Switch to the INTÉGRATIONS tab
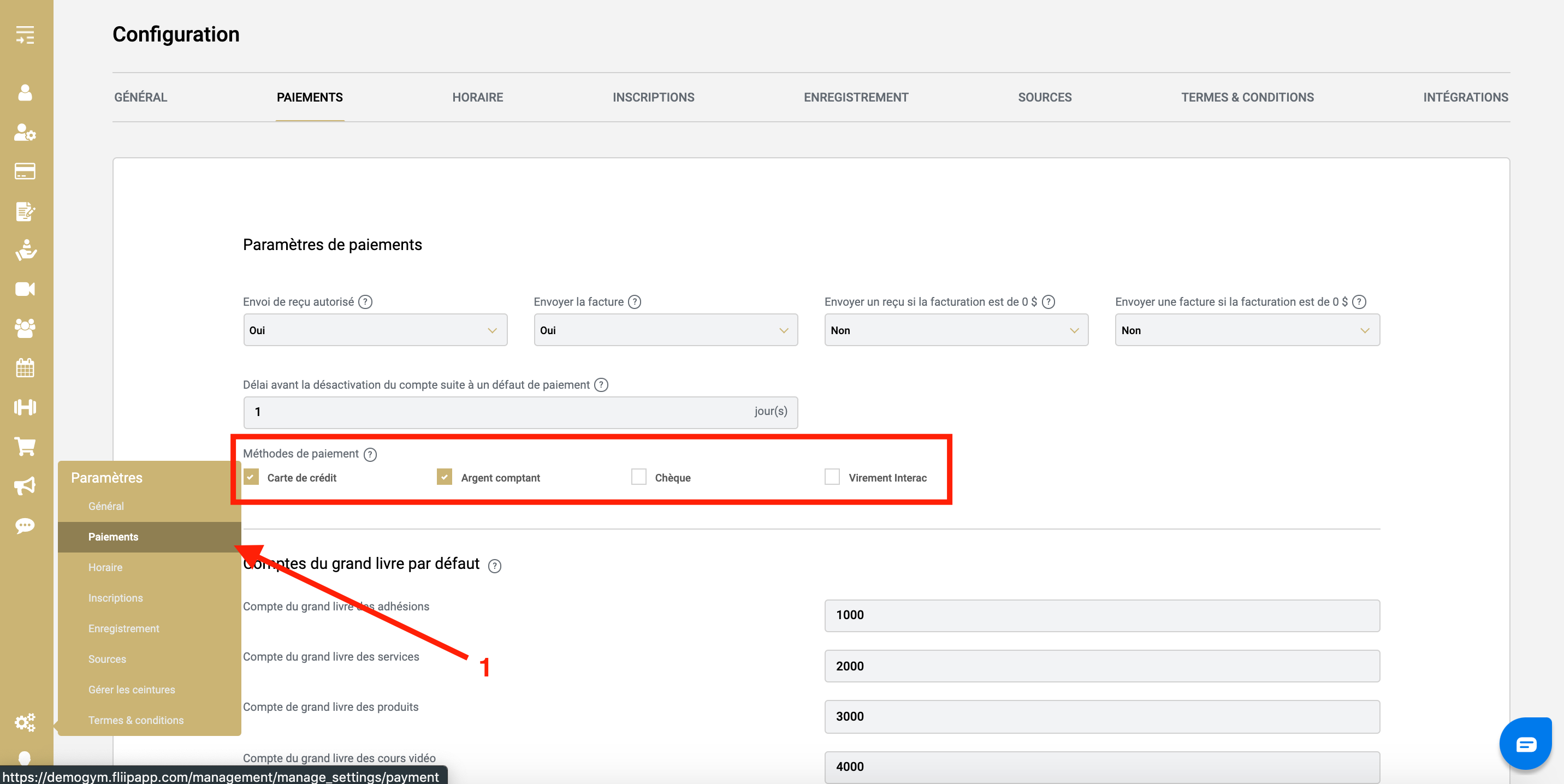Image resolution: width=1564 pixels, height=784 pixels. (1465, 97)
